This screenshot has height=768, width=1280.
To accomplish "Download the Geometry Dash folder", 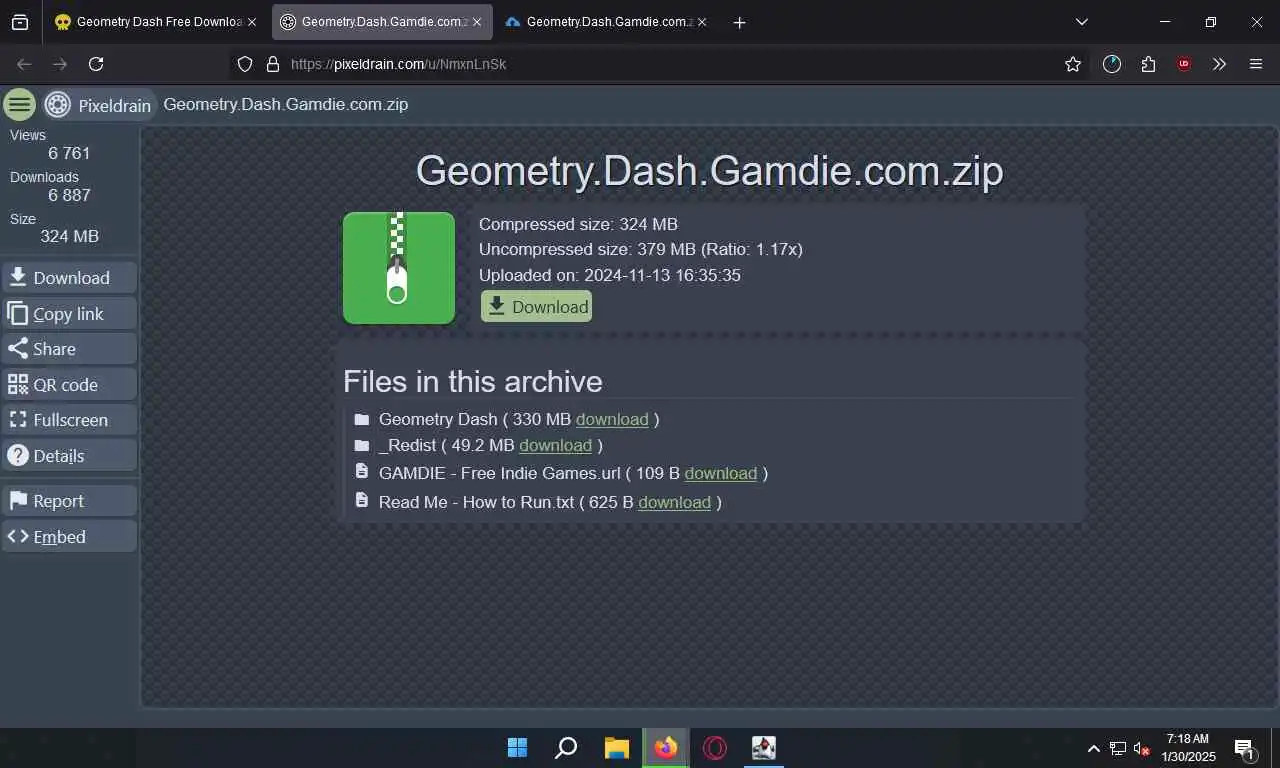I will [612, 419].
